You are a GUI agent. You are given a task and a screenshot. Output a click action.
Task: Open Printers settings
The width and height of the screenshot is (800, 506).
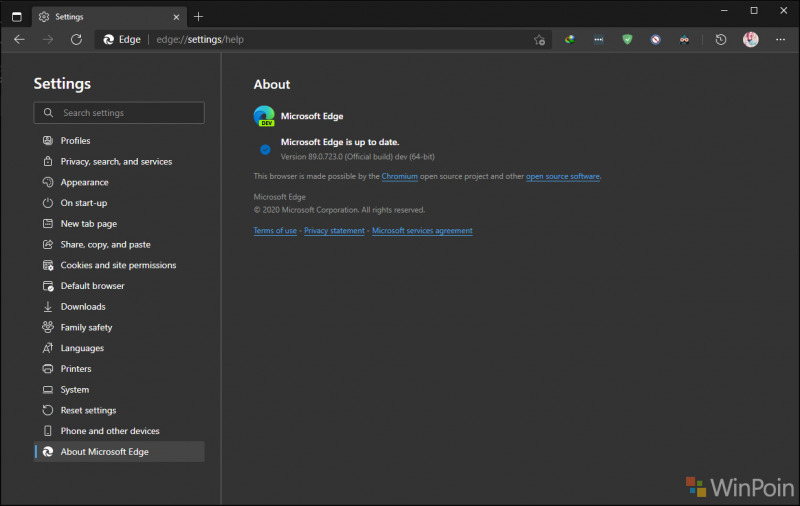click(x=119, y=368)
